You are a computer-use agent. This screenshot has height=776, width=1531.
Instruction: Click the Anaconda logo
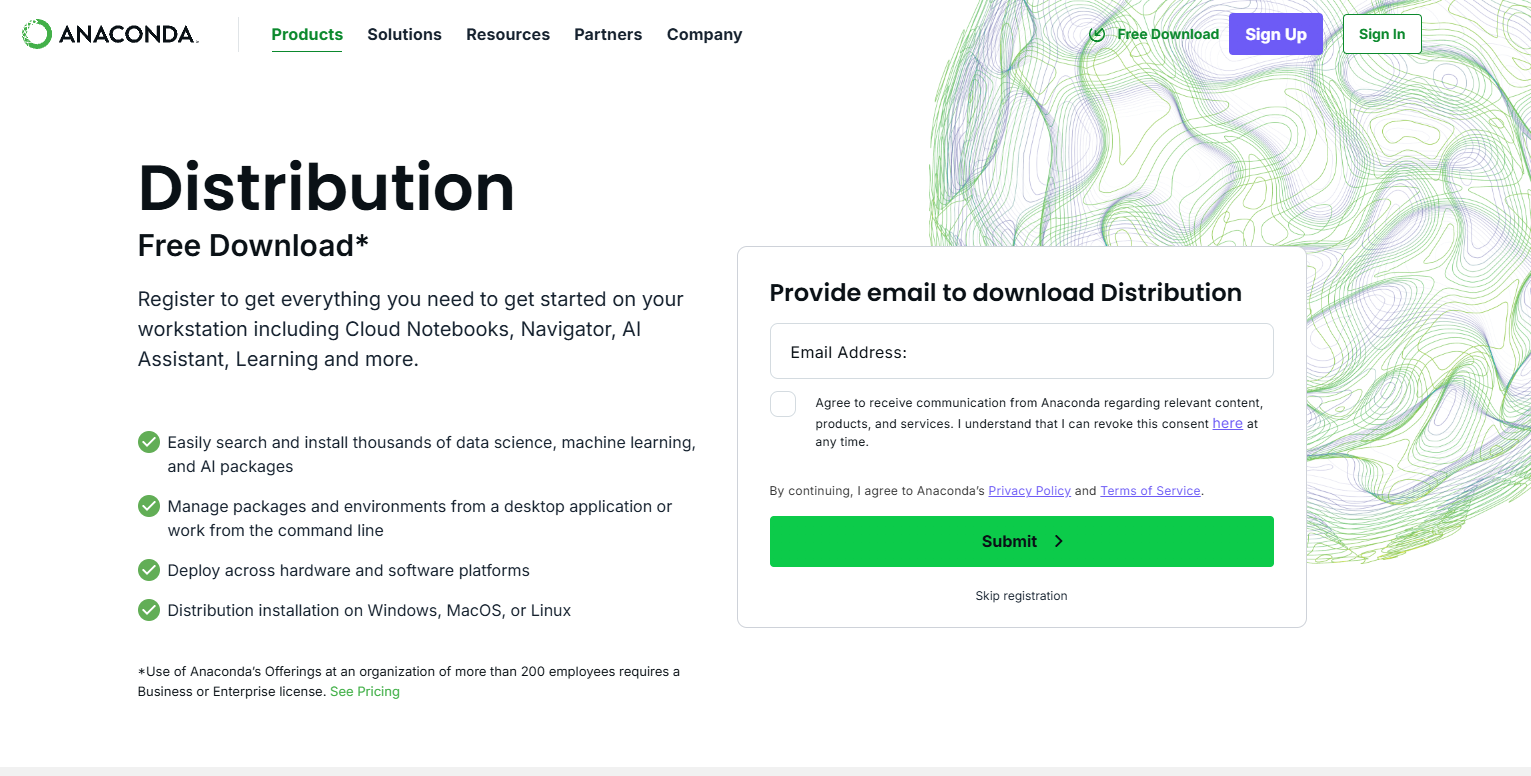click(110, 34)
